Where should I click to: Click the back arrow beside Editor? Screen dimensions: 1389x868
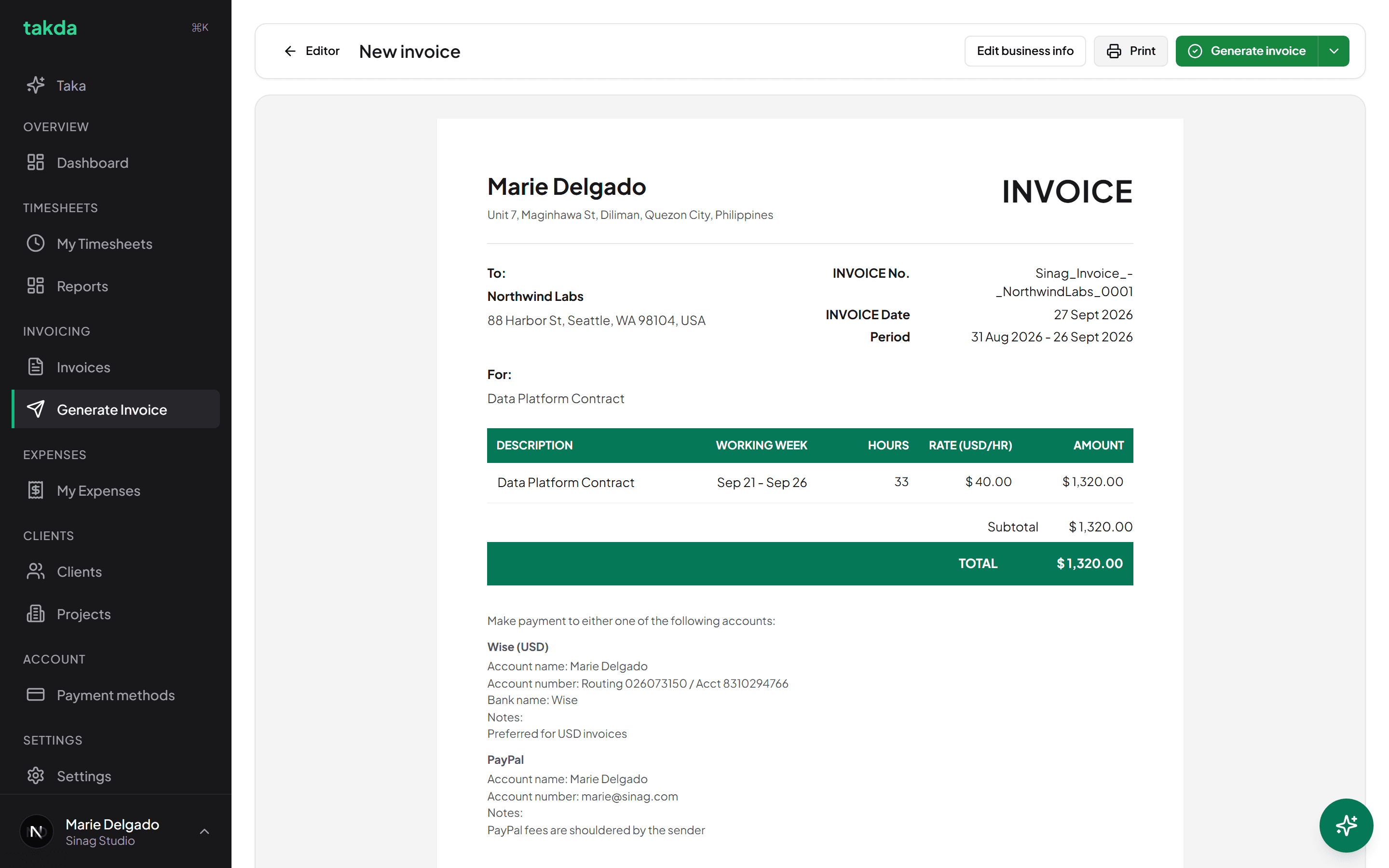click(290, 51)
